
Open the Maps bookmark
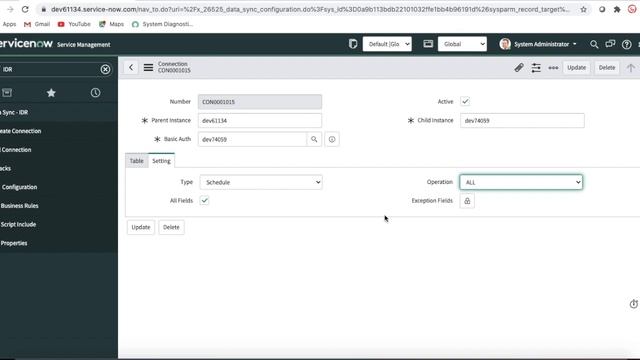[x=111, y=24]
